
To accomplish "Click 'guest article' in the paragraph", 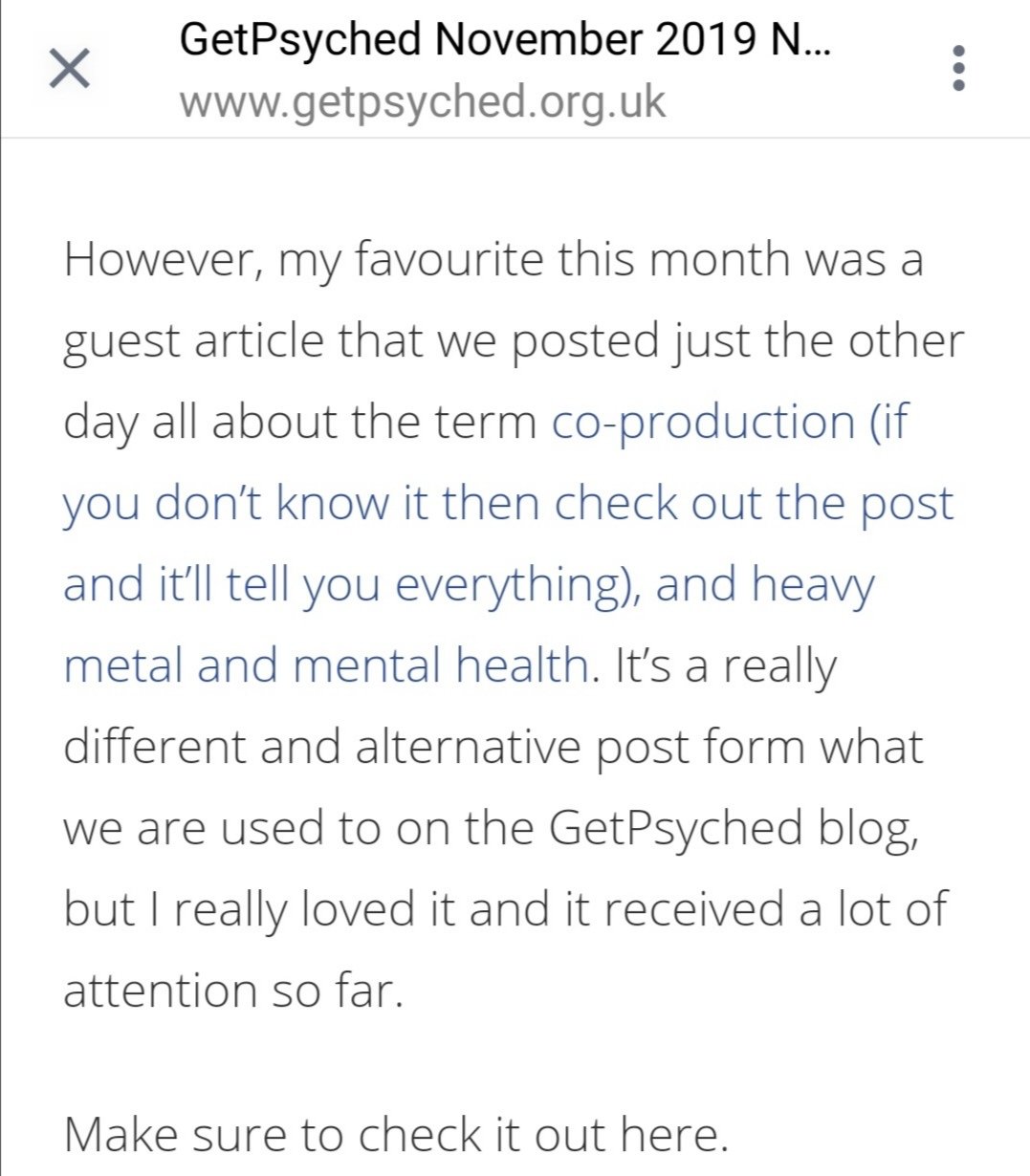I will pos(193,341).
